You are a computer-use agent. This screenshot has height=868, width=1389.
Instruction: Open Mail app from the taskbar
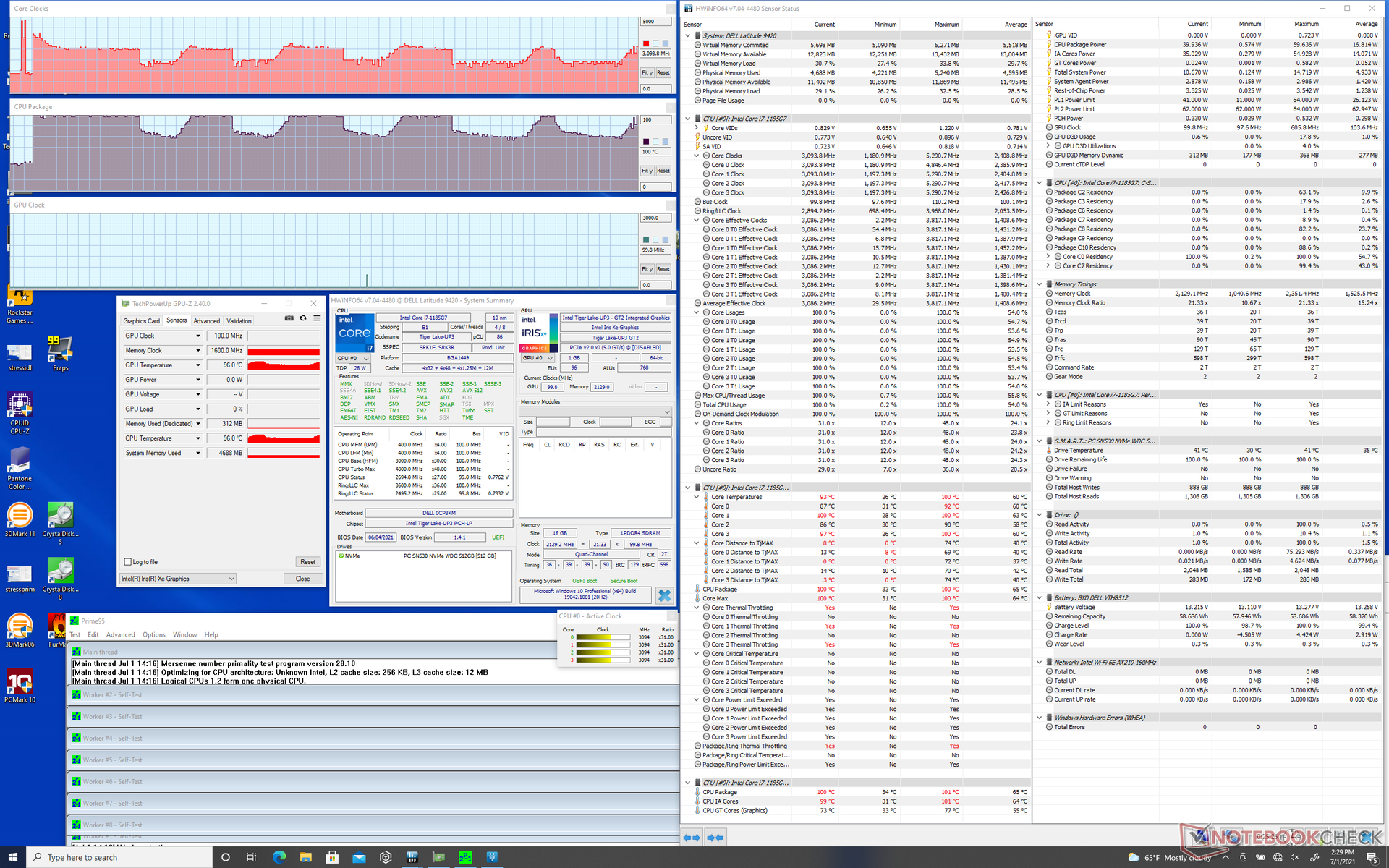359,857
